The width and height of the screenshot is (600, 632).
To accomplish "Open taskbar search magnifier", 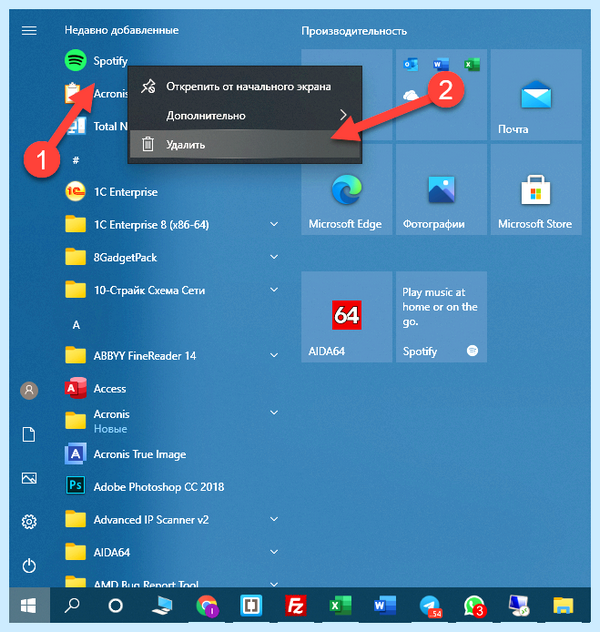I will pyautogui.click(x=72, y=605).
